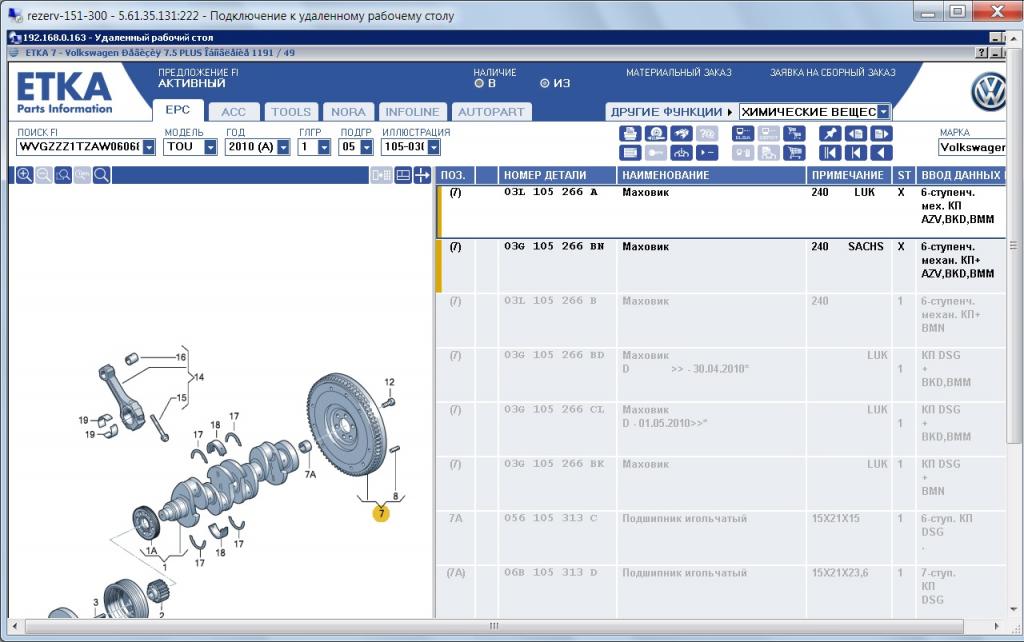Open the ИЛЛЮСТРАЦИЯ dropdown
Viewport: 1024px width, 642px height.
click(x=434, y=147)
